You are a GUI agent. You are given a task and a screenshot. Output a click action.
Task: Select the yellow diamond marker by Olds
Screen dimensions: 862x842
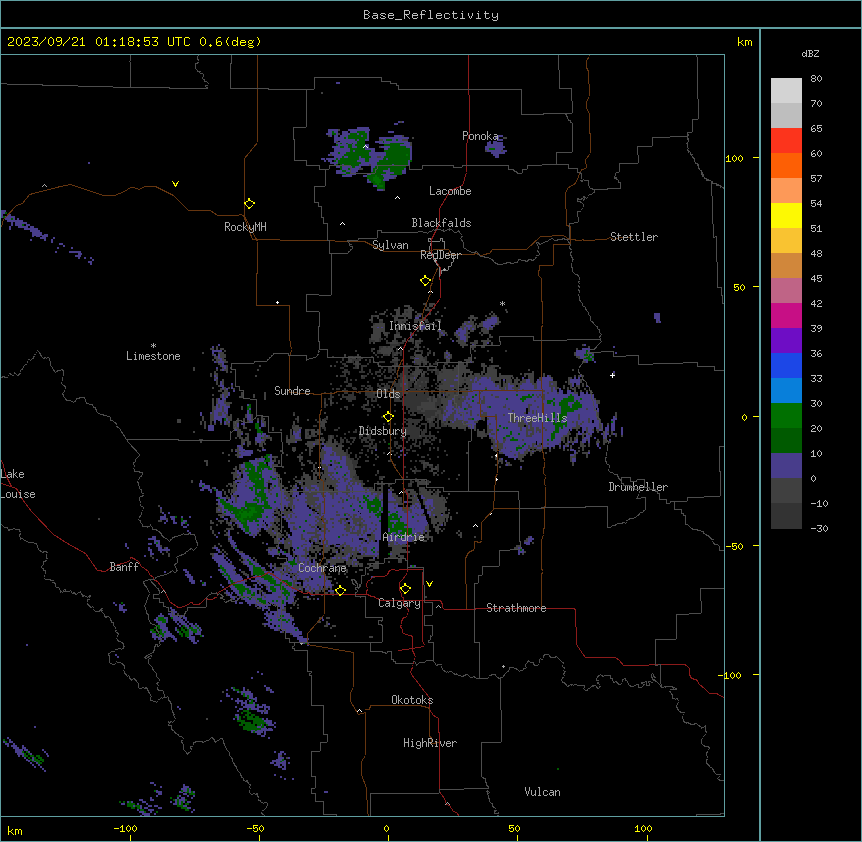(x=388, y=417)
